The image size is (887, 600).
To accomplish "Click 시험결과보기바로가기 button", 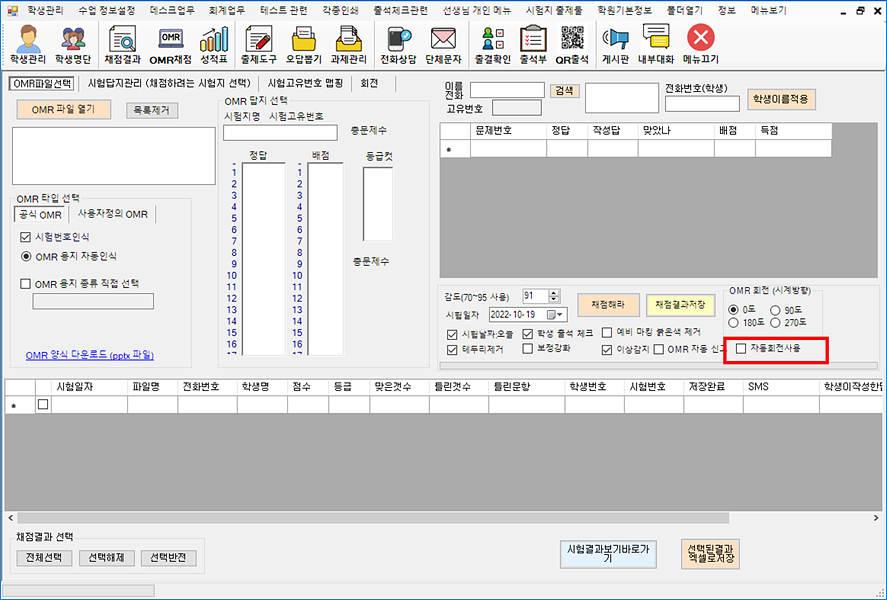I will (608, 554).
